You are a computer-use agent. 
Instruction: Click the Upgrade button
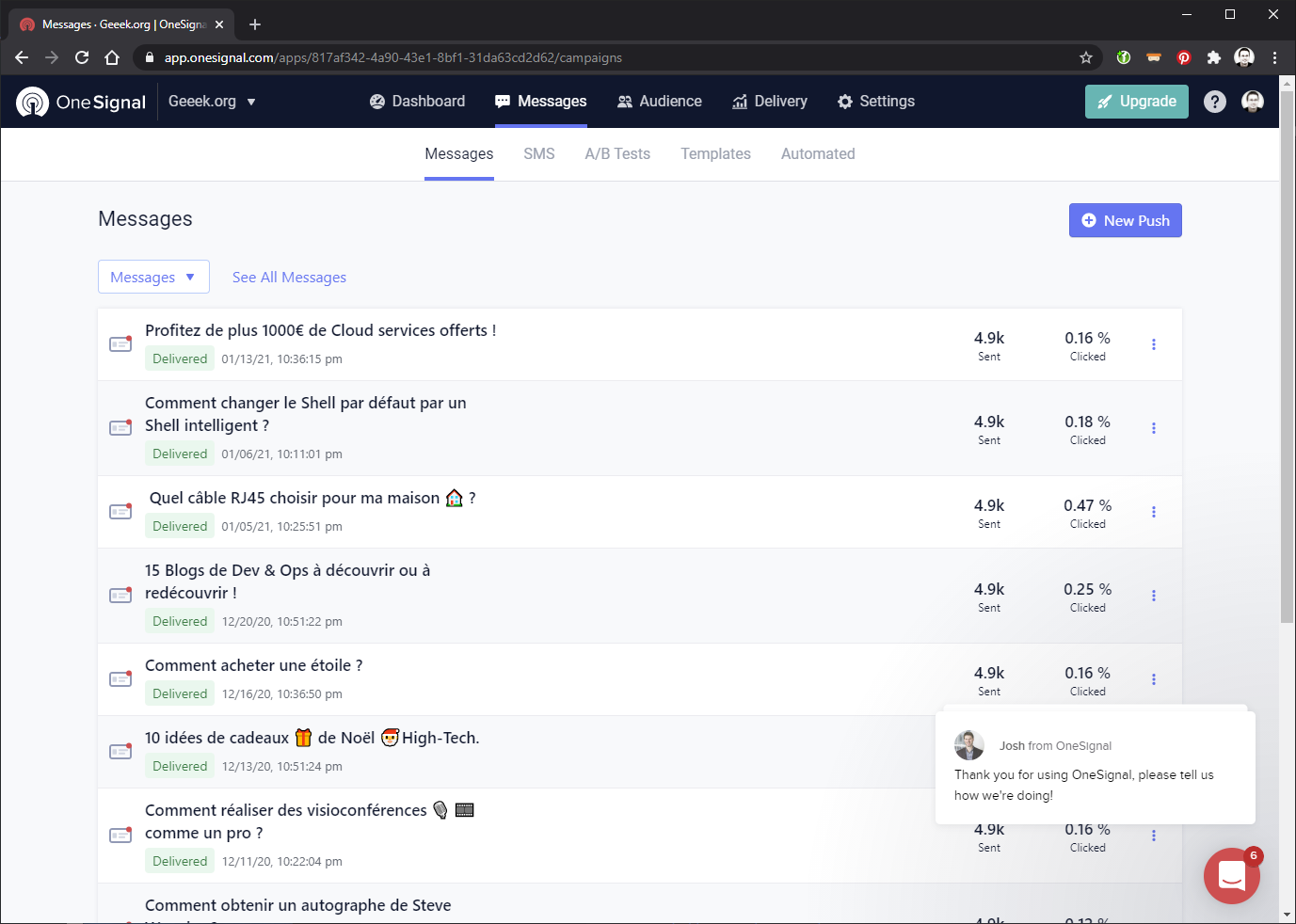coord(1137,102)
